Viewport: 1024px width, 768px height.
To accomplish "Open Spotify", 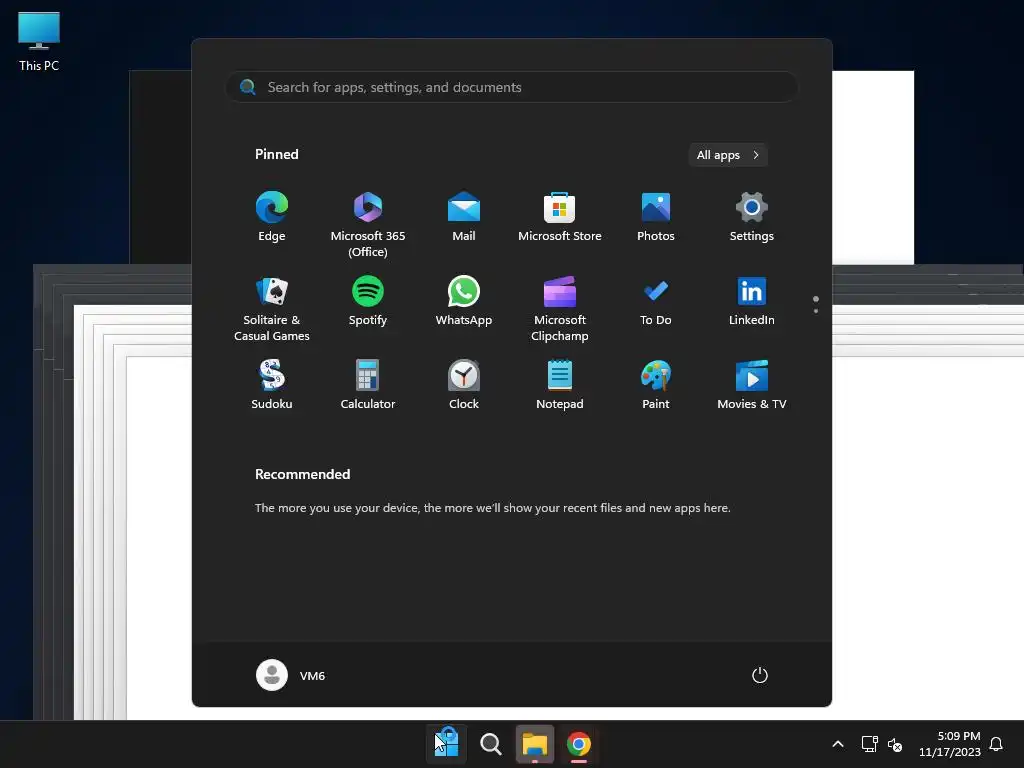I will 368,301.
